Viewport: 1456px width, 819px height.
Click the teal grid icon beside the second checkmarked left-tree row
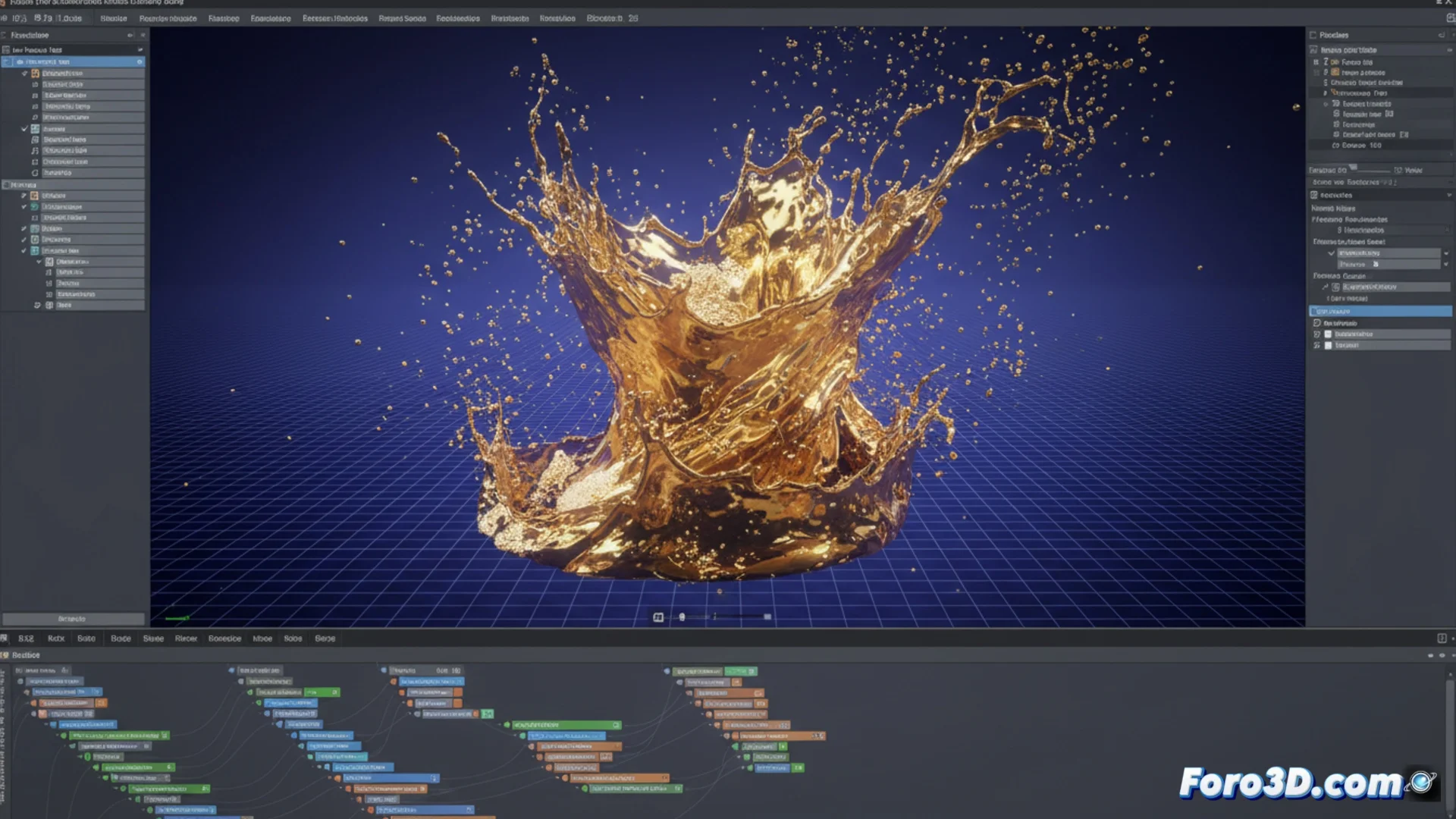pyautogui.click(x=35, y=129)
